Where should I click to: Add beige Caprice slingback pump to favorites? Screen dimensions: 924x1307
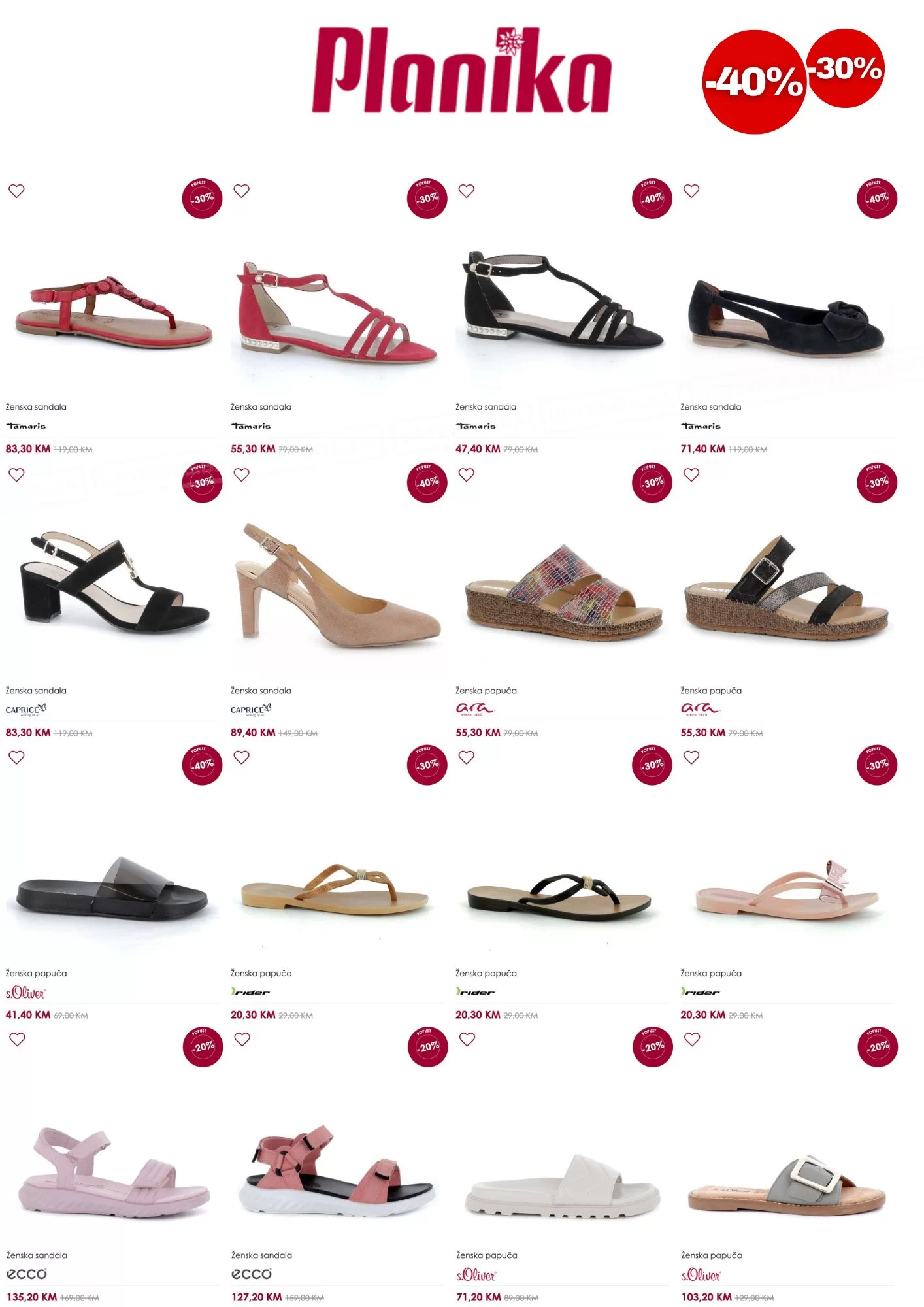click(x=242, y=474)
